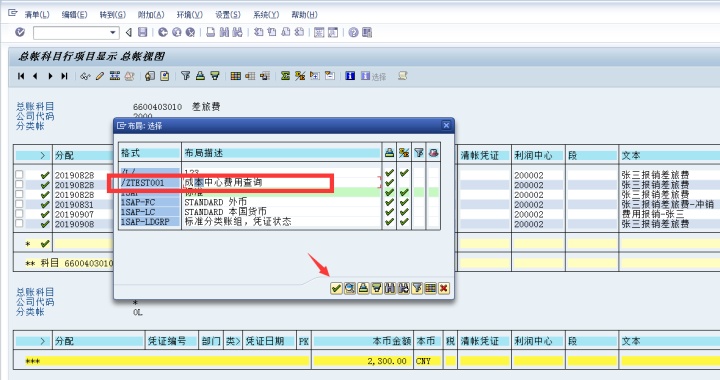Click dialog's bottom Sort descending icon
Image resolution: width=720 pixels, height=380 pixels.
click(377, 288)
